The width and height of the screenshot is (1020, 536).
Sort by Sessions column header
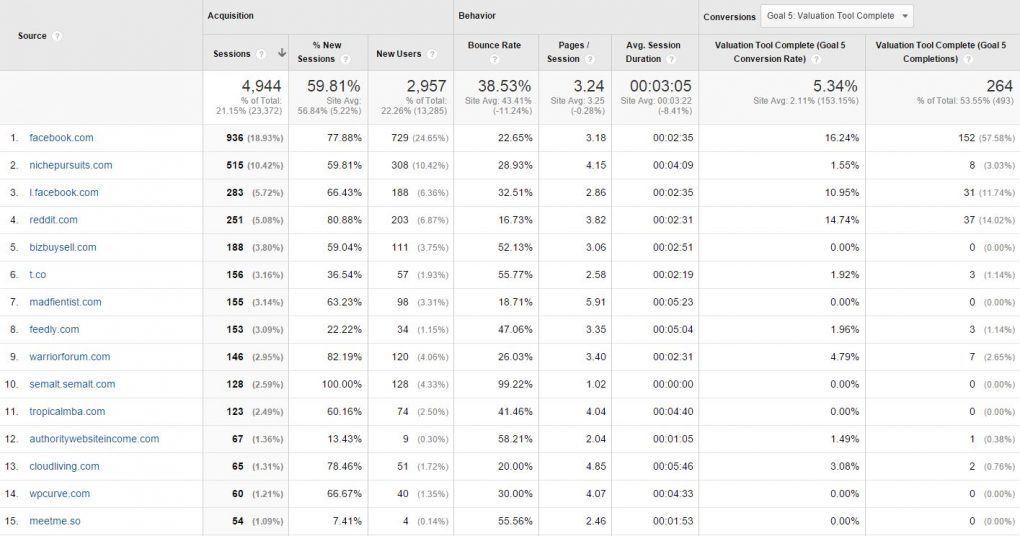(232, 54)
